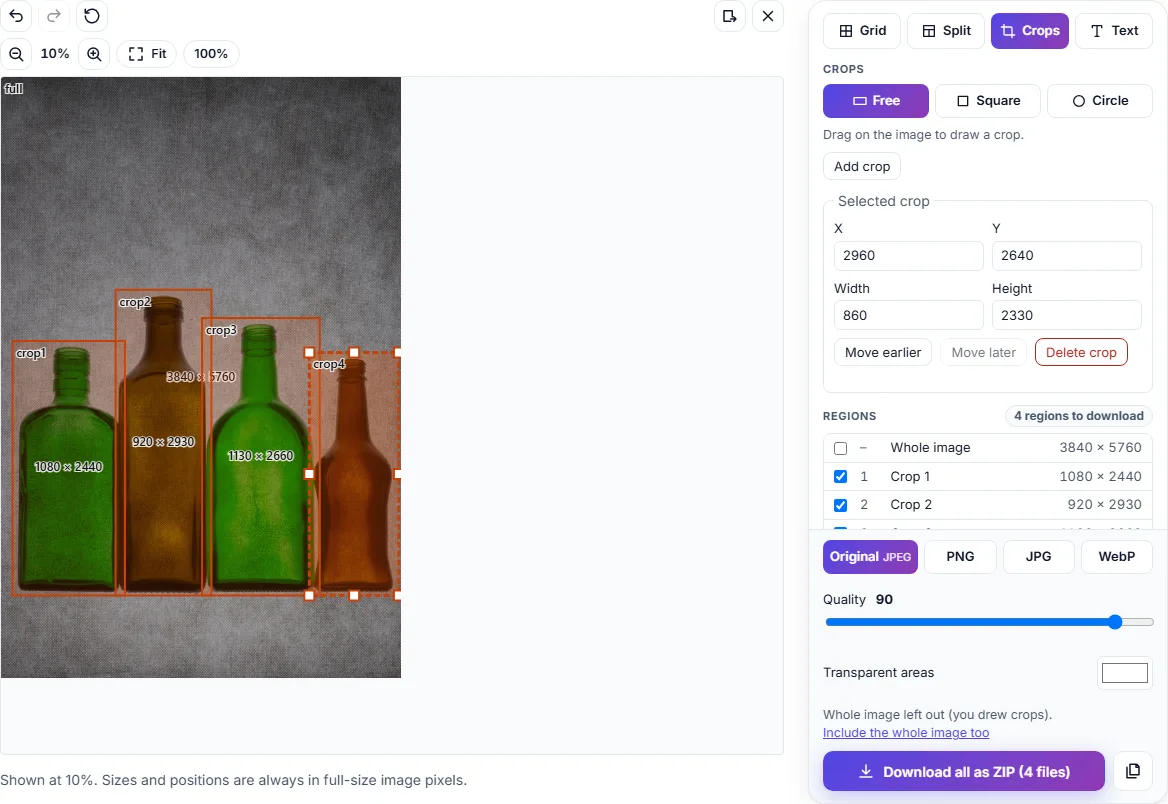Click the Quality slider handle
The width and height of the screenshot is (1168, 804).
point(1115,622)
